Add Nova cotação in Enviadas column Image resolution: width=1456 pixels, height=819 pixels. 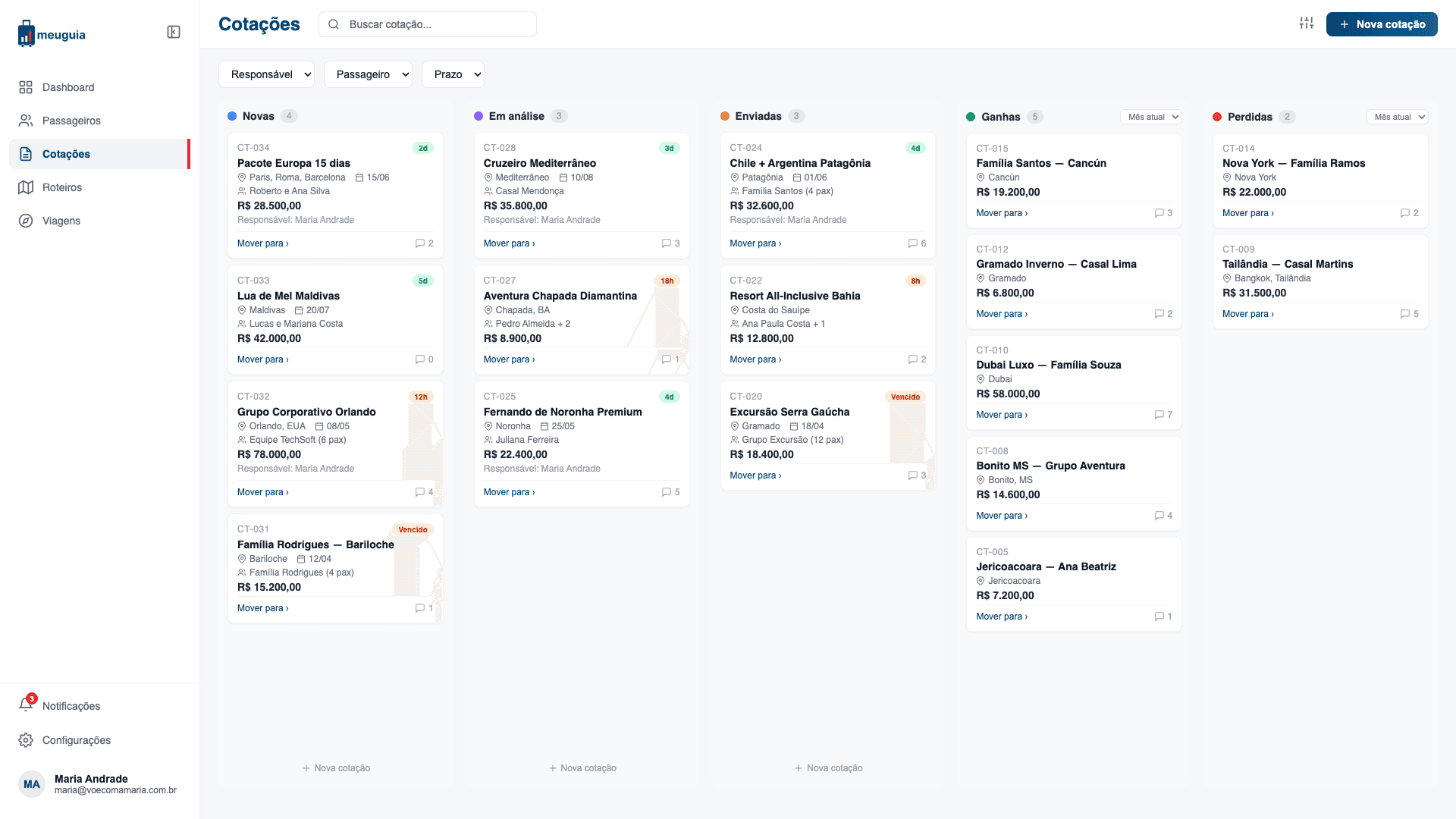828,768
